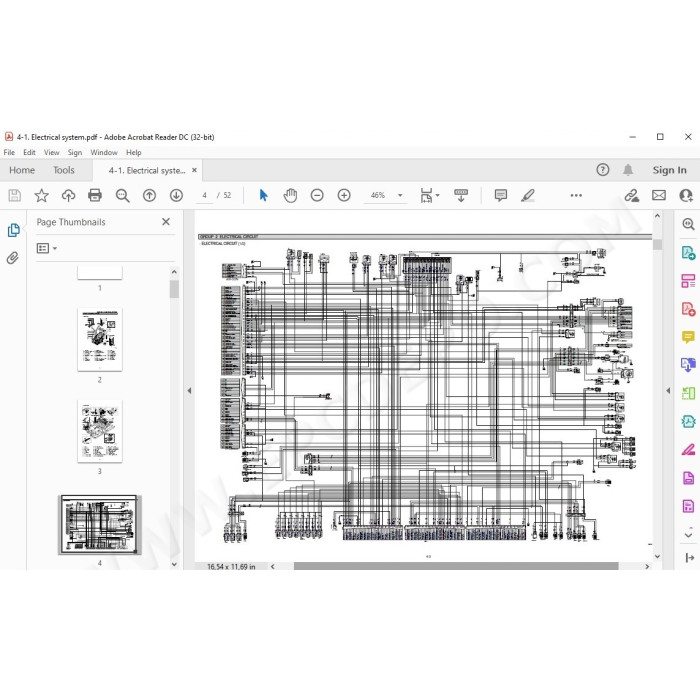Collapse the right pane with the side arrow
The height and width of the screenshot is (700, 700).
coord(668,391)
